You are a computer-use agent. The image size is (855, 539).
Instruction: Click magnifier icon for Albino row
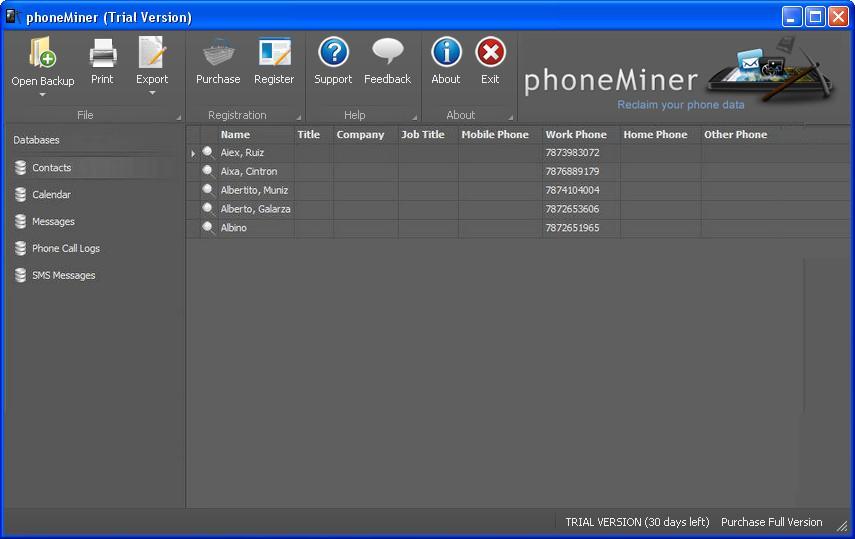[x=208, y=227]
